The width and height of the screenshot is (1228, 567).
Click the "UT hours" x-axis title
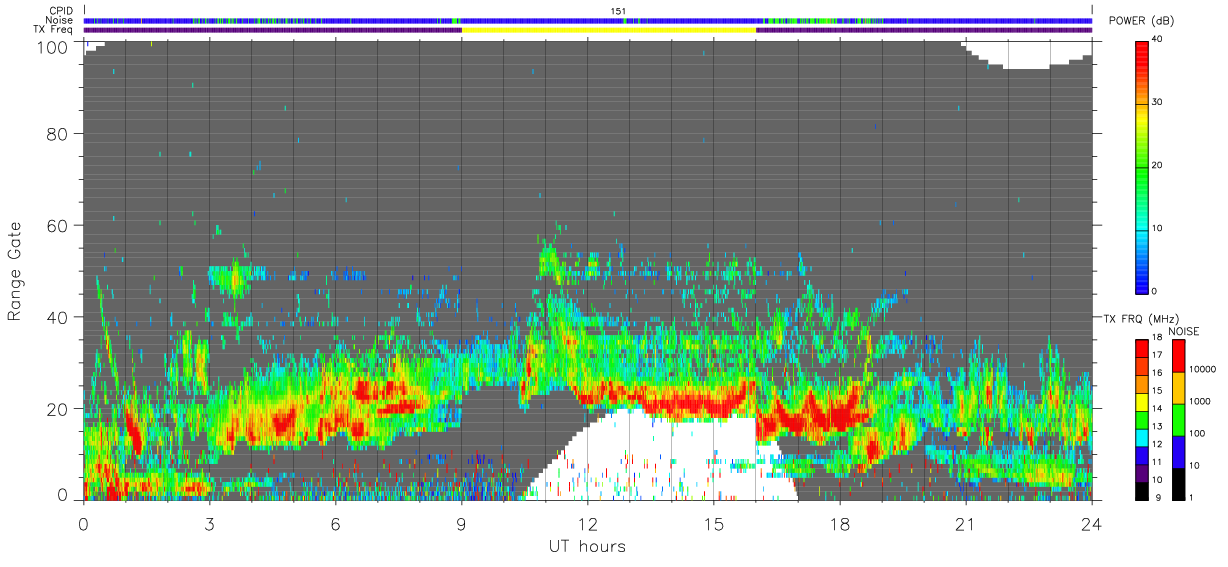point(587,547)
